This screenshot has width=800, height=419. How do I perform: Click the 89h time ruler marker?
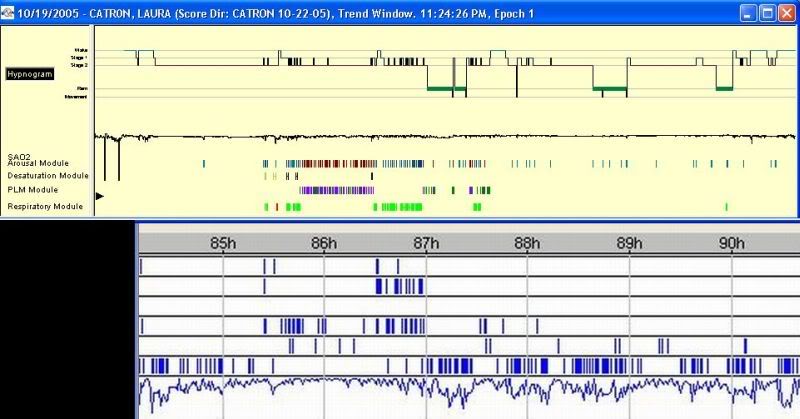629,242
